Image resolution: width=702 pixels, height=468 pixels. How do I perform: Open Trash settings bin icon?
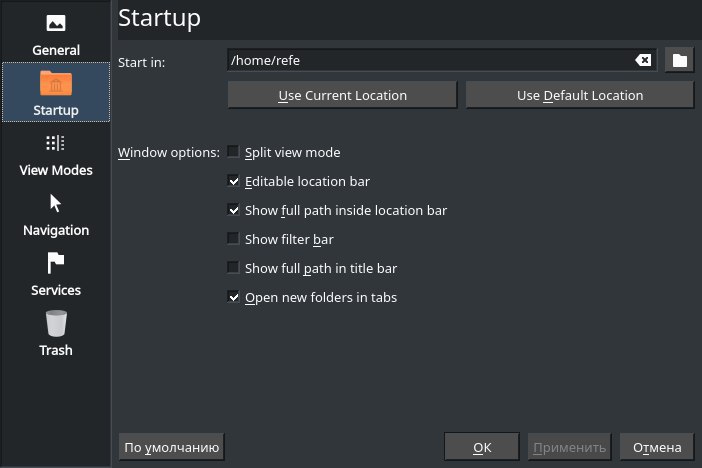click(56, 323)
